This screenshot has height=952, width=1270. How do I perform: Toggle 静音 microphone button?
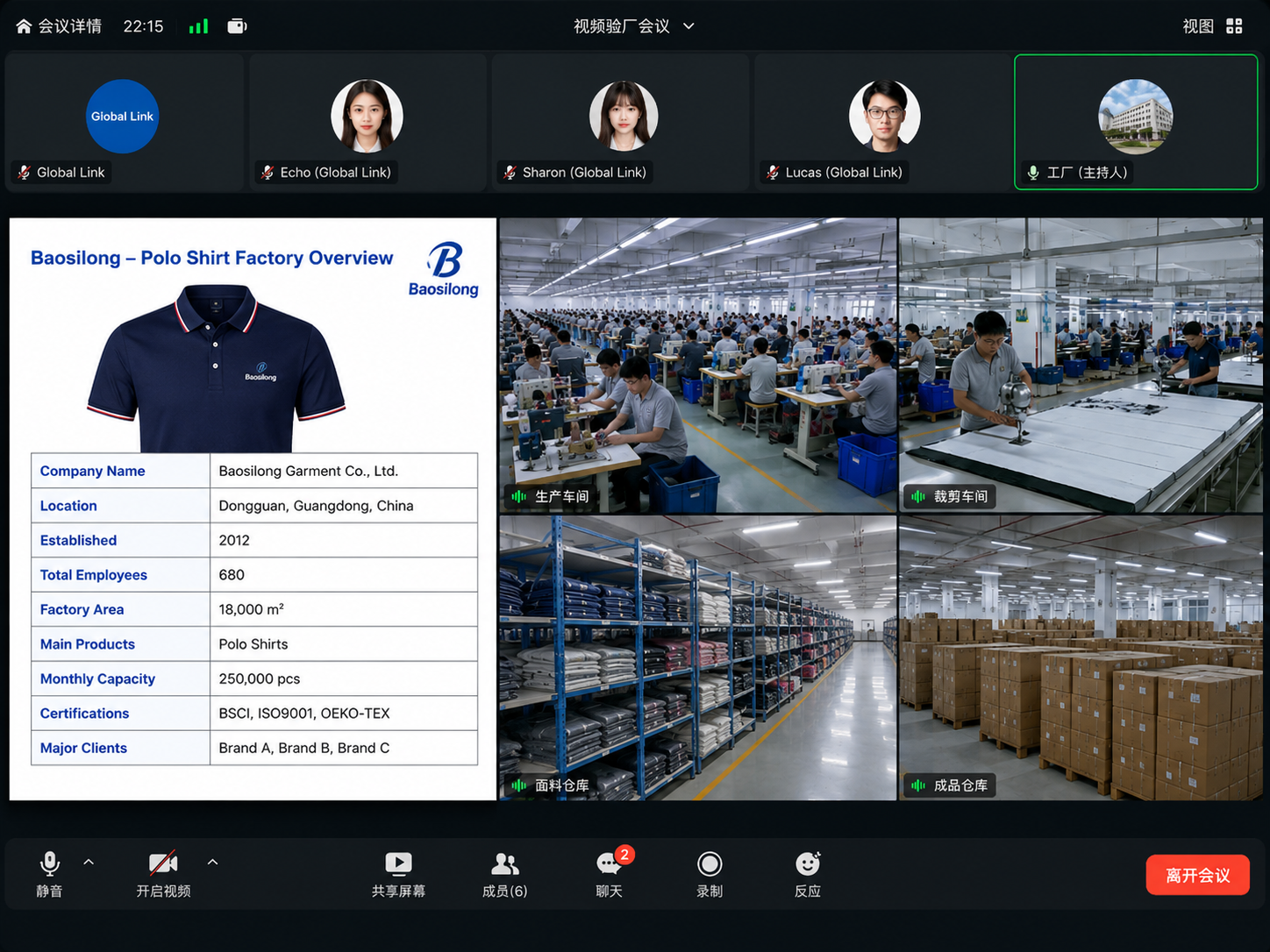[50, 874]
